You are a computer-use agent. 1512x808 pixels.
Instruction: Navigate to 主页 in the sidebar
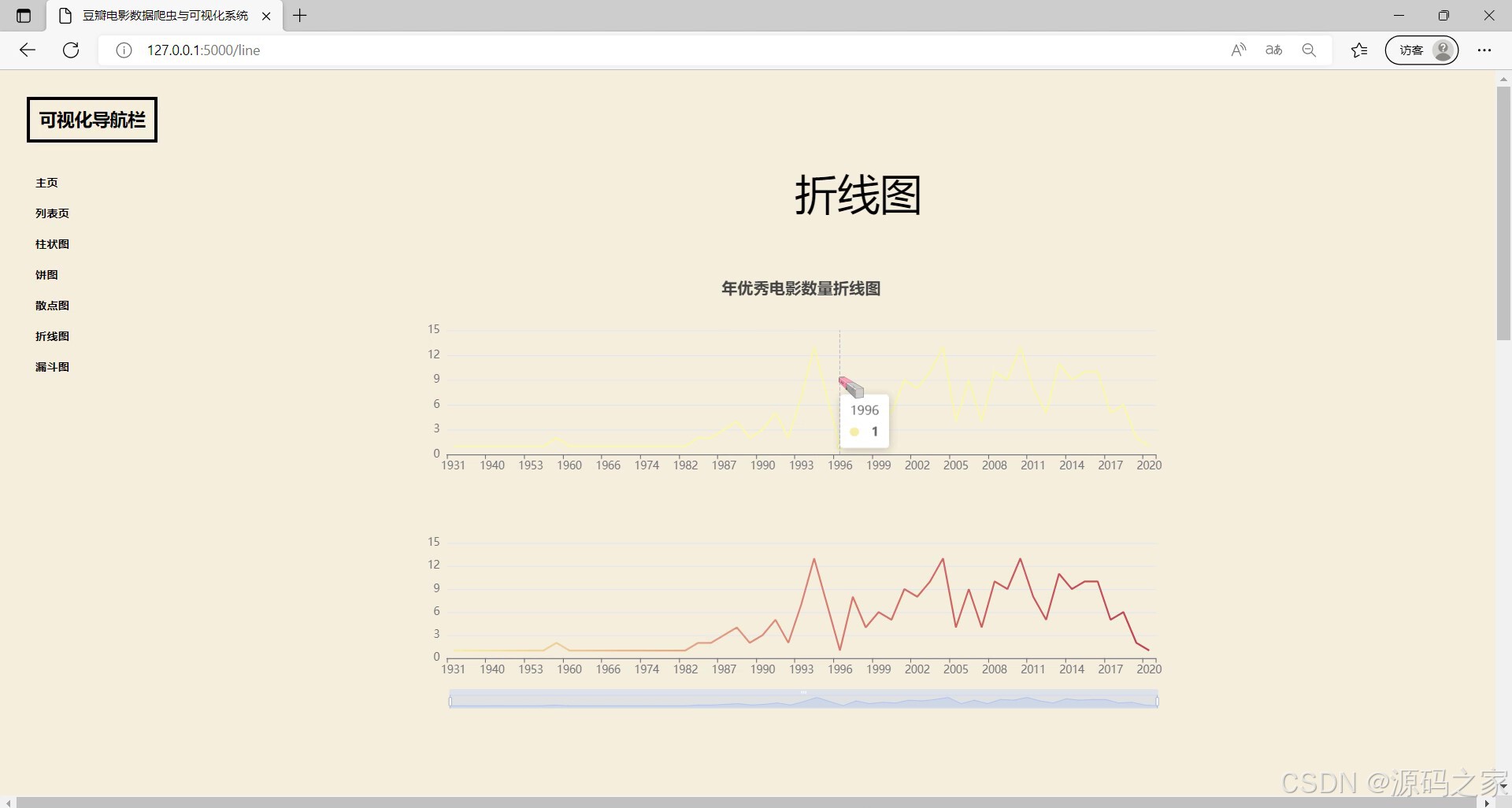pos(46,182)
